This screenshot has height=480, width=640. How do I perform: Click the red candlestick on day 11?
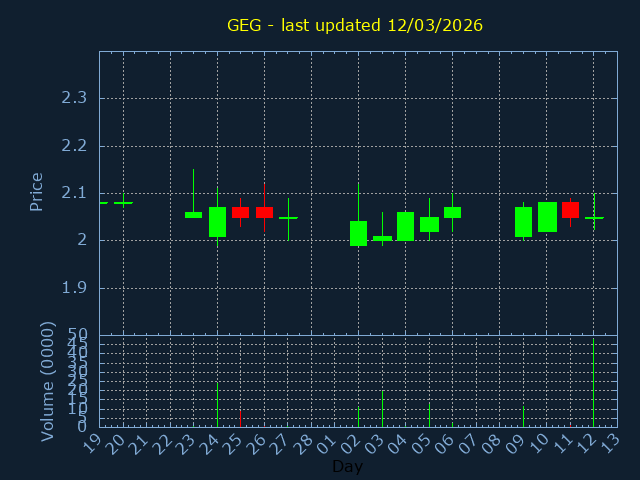570,209
